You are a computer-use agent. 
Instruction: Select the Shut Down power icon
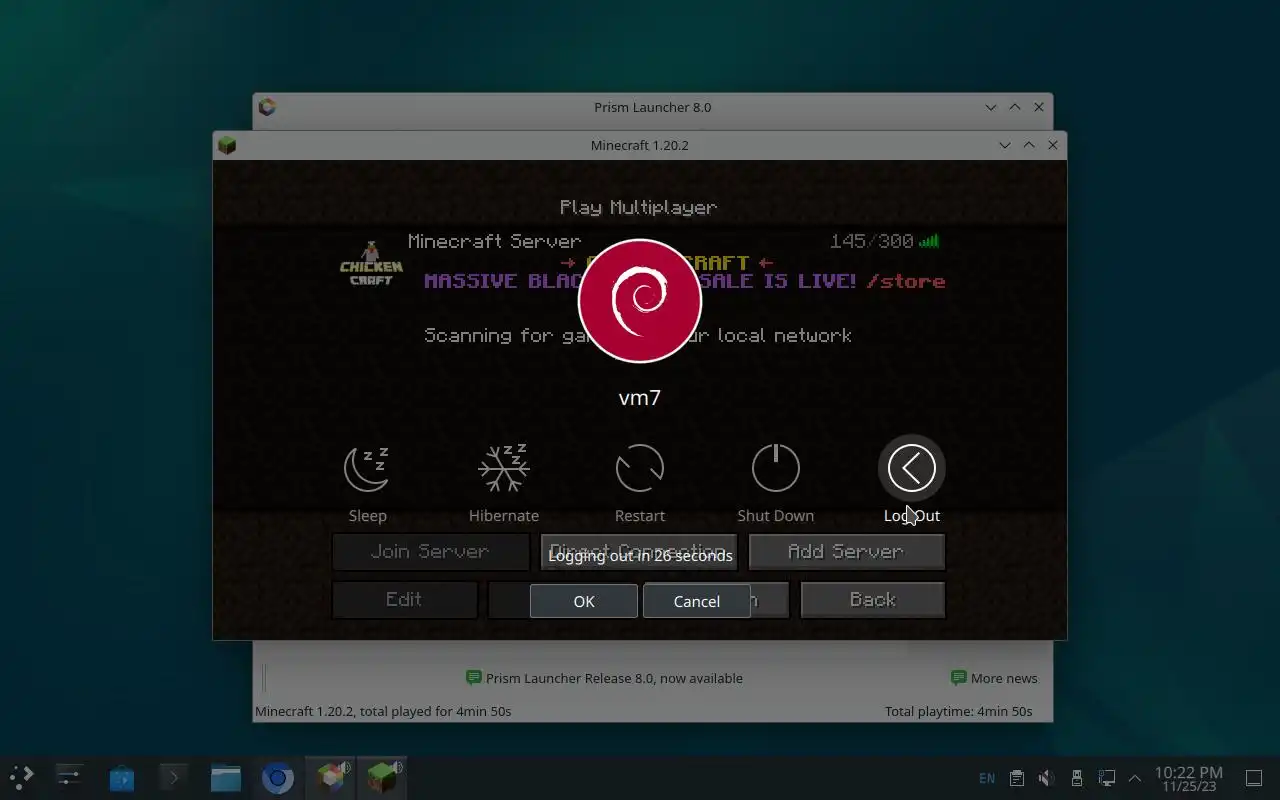[x=776, y=468]
